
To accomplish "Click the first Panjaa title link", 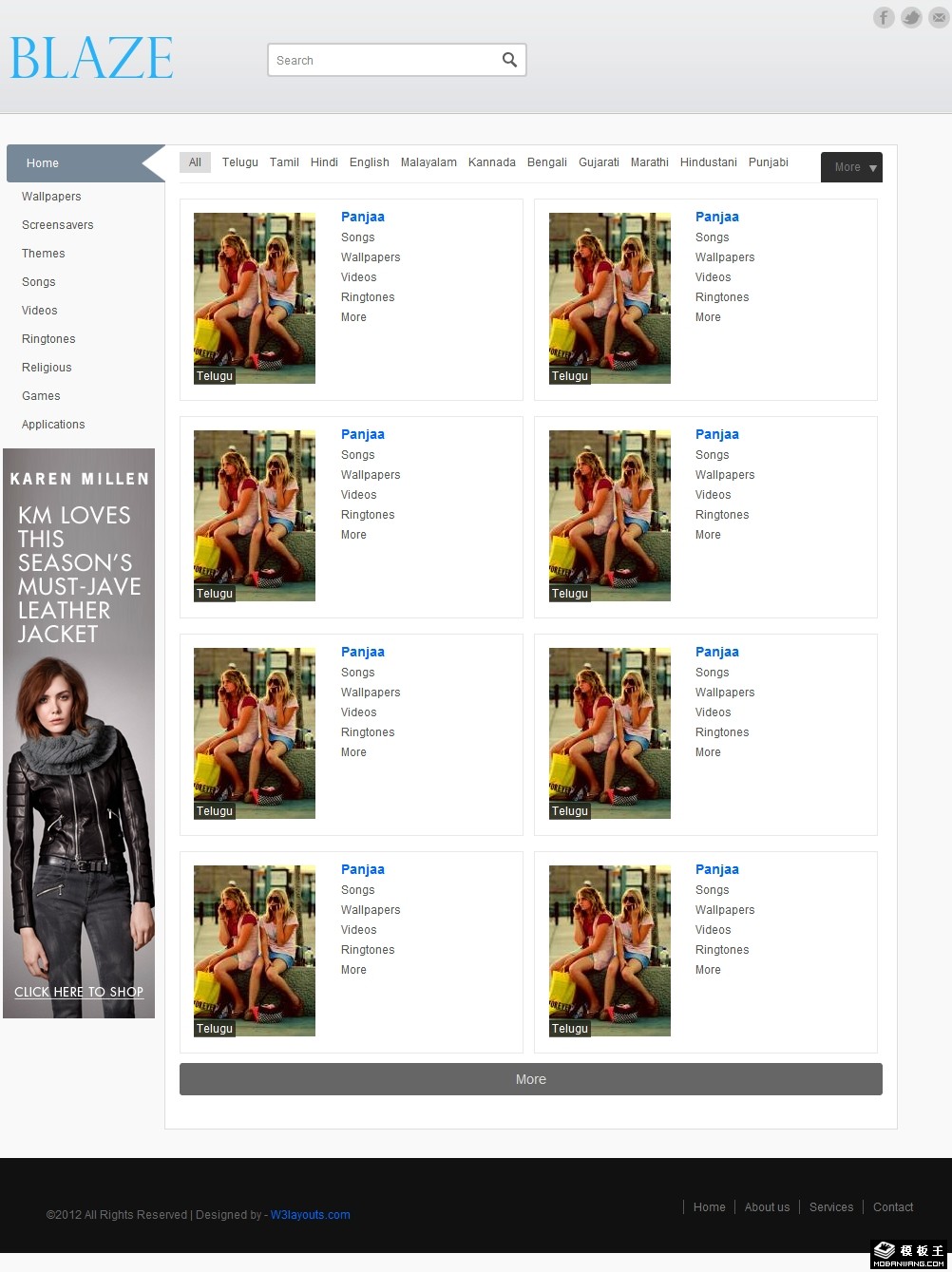I will click(363, 217).
